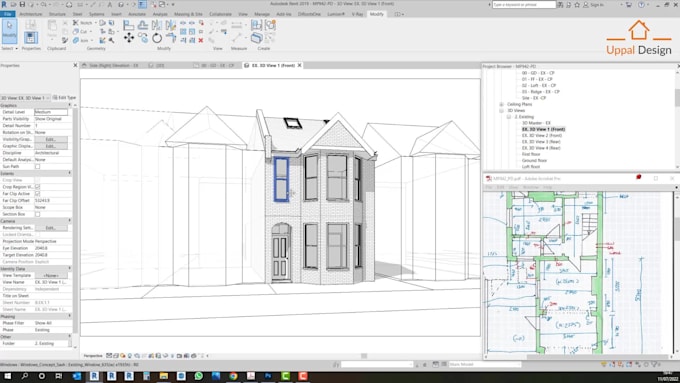Switch to the Annotate ribbon tab
The width and height of the screenshot is (680, 383).
[x=137, y=14]
